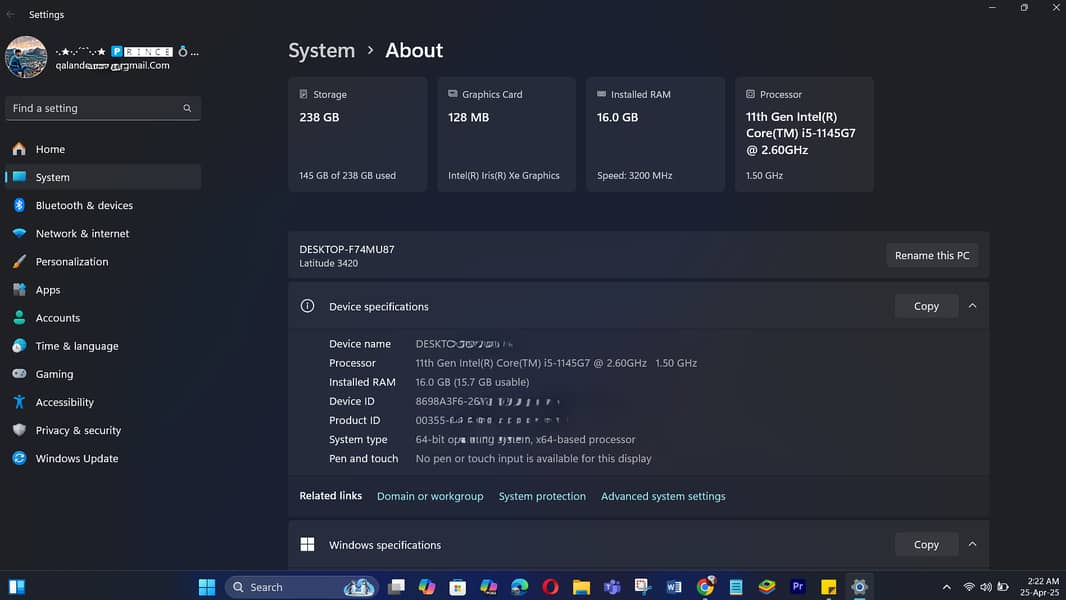Click the Latitude 3420 model name
This screenshot has width=1066, height=600.
[328, 264]
